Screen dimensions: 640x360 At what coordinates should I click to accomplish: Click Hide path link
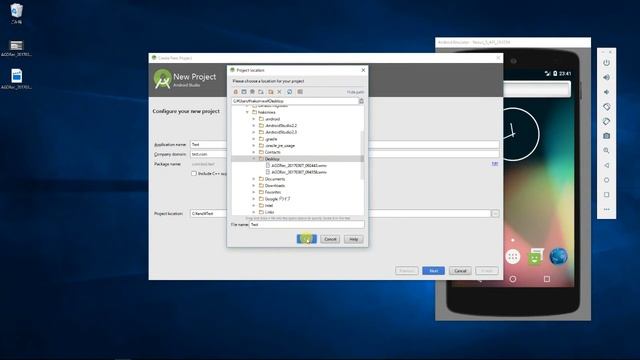click(x=356, y=92)
